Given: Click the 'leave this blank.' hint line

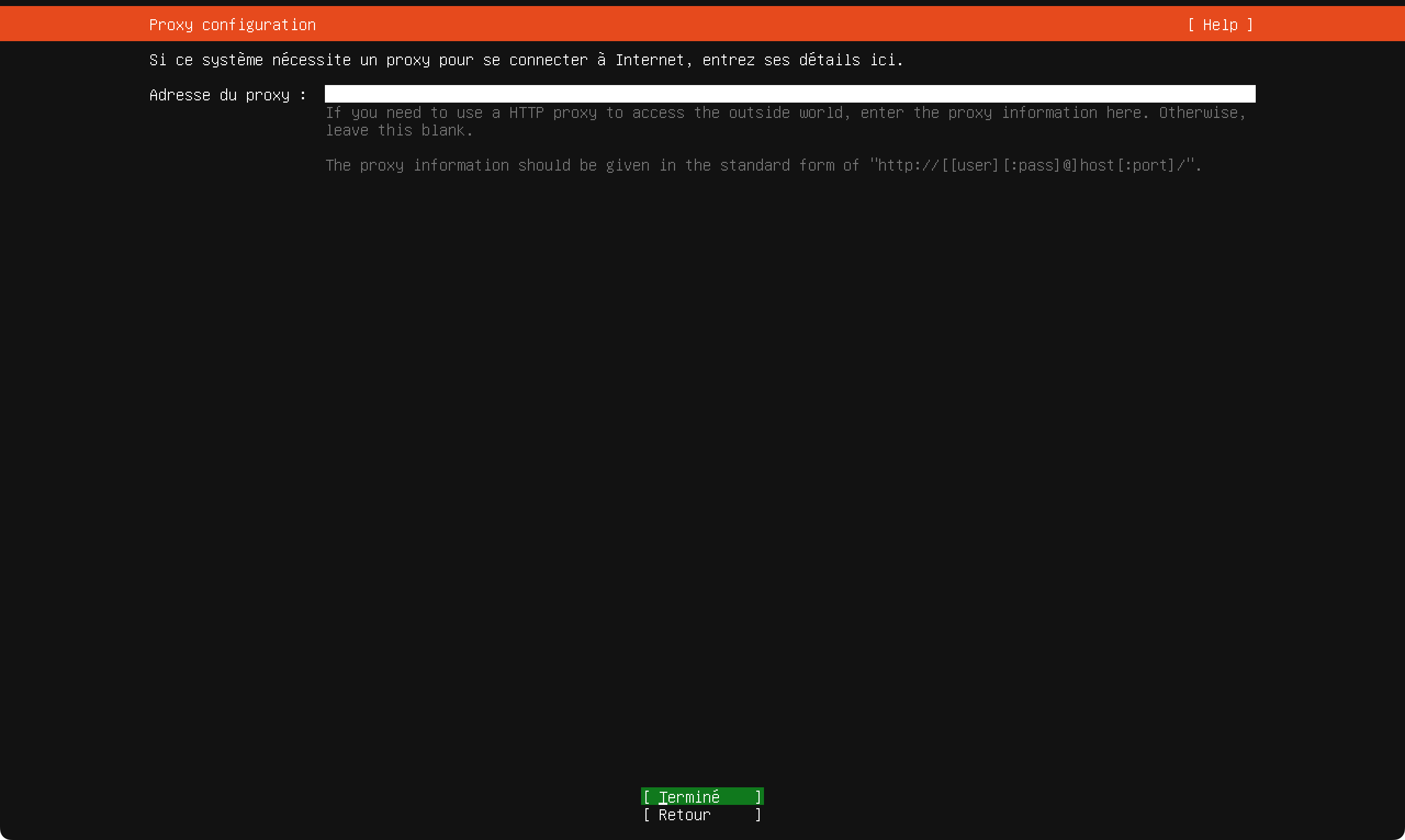Looking at the screenshot, I should pos(398,130).
